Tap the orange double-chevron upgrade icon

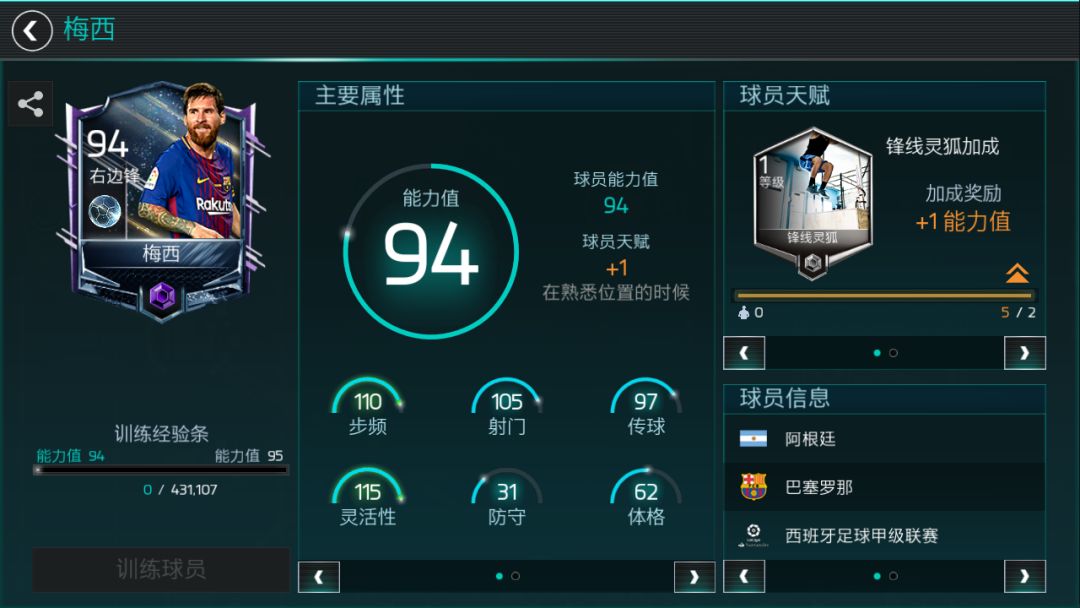(x=1017, y=273)
